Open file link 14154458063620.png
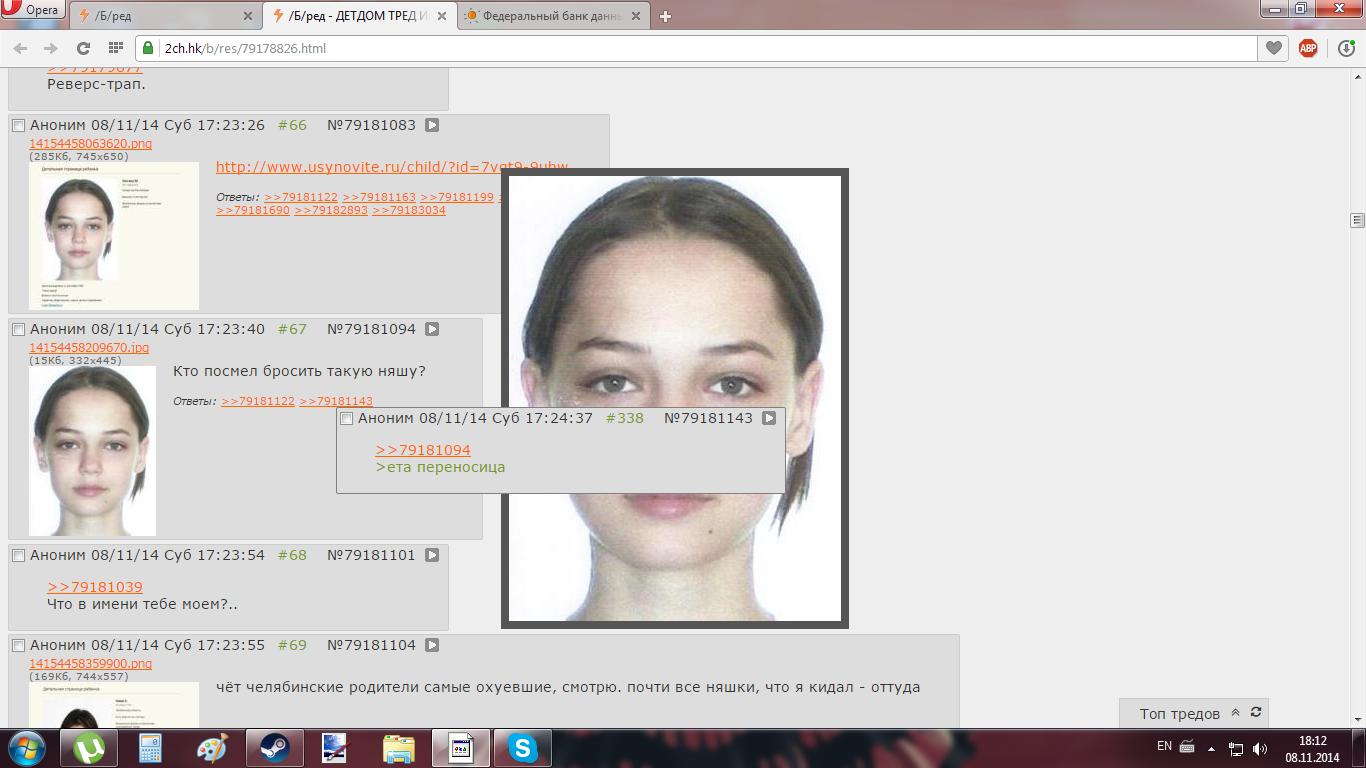 [90, 143]
